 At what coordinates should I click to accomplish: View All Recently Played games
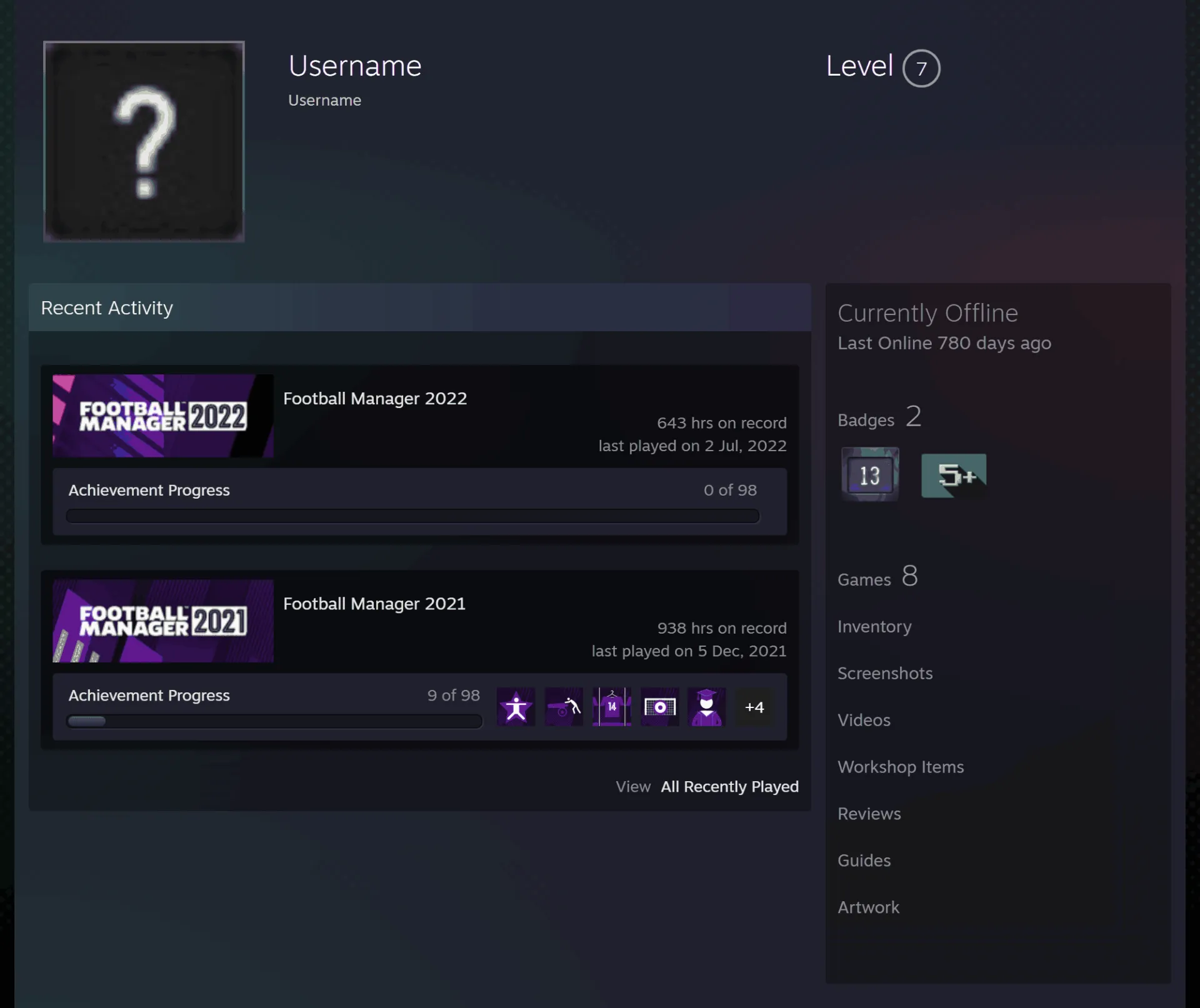[729, 786]
